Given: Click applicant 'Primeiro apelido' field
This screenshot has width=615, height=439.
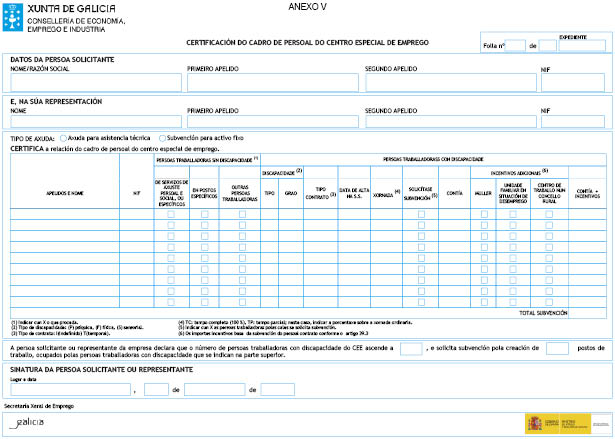Looking at the screenshot, I should [x=273, y=83].
